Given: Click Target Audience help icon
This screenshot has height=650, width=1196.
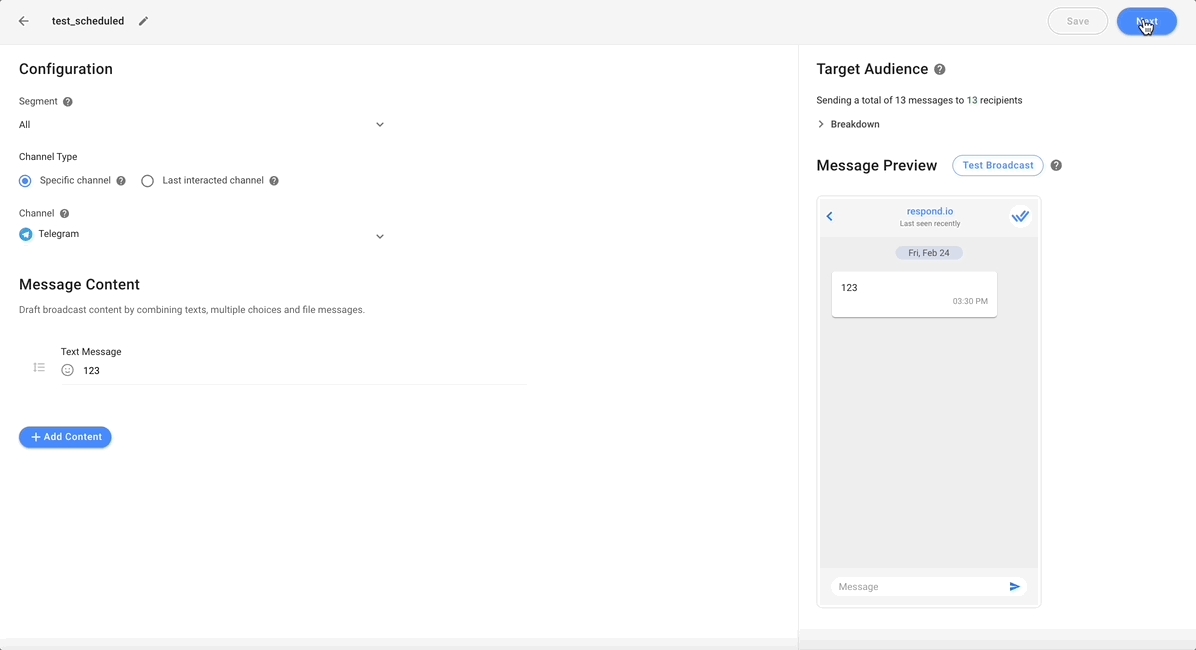Looking at the screenshot, I should tap(939, 70).
